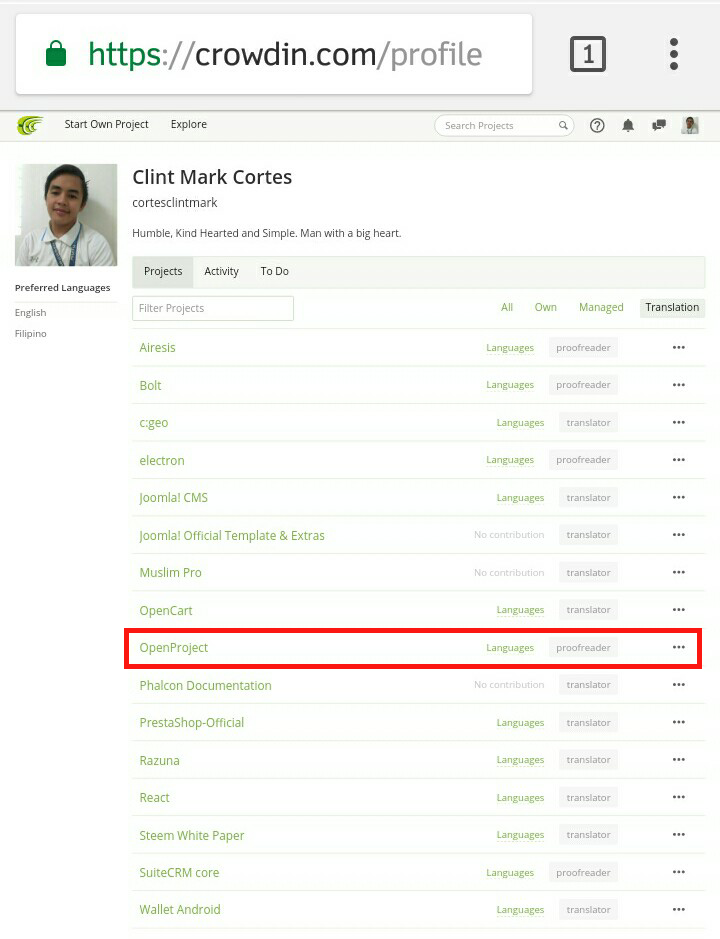This screenshot has width=720, height=939.
Task: Open more options for Joomla! Official Template row
Action: point(678,535)
